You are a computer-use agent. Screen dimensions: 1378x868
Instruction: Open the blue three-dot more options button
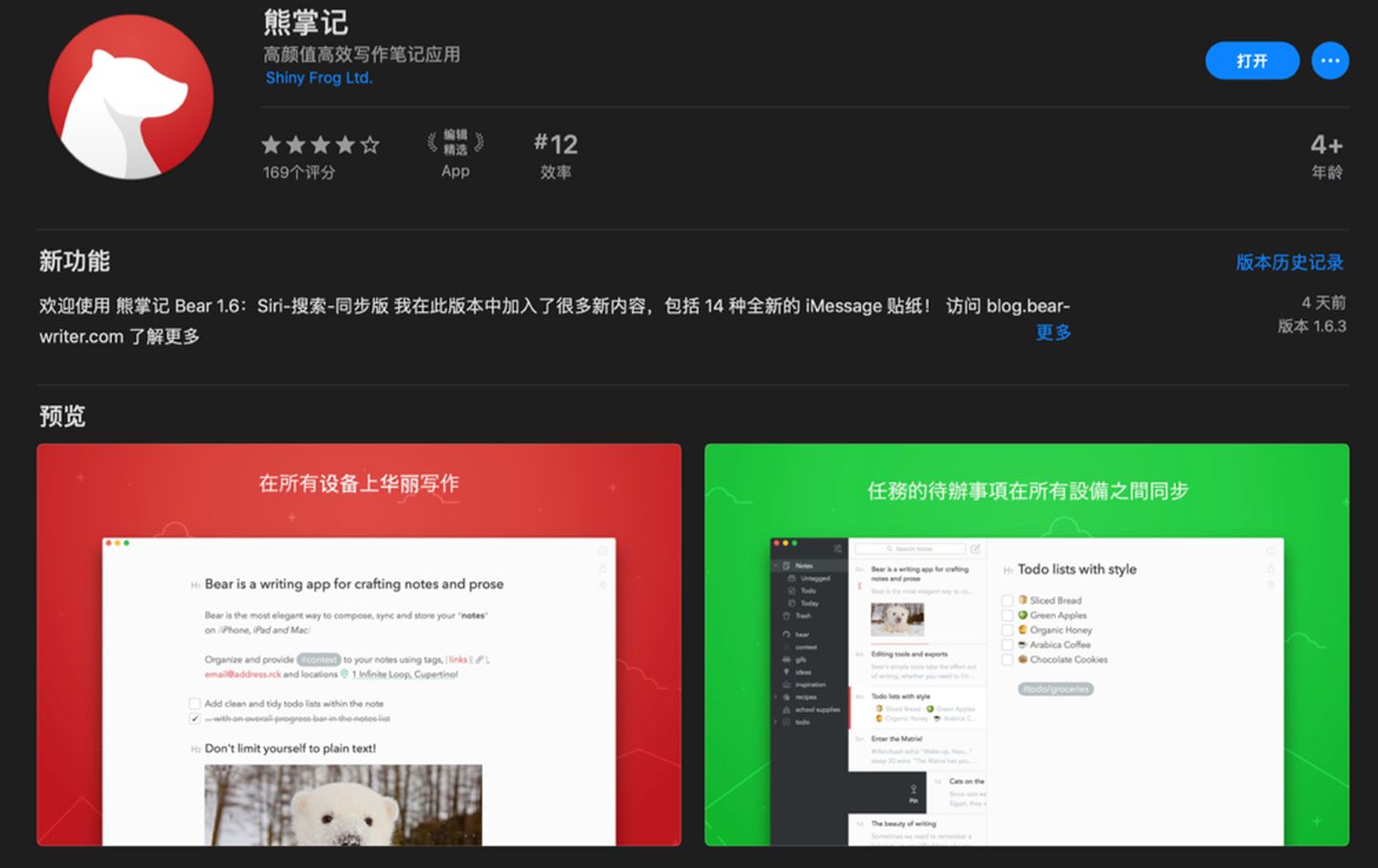coord(1329,61)
